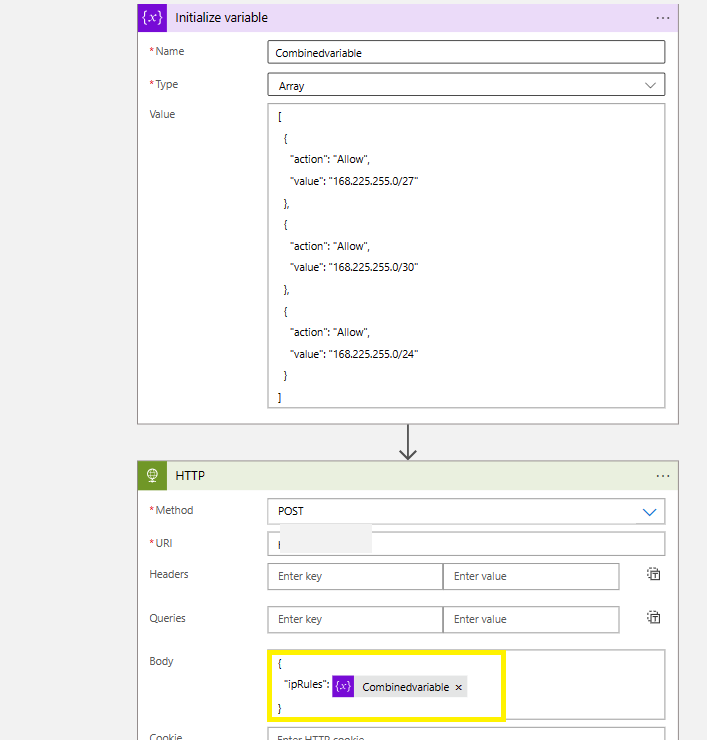This screenshot has height=741, width=707.
Task: Click the Body label
Action: click(161, 661)
